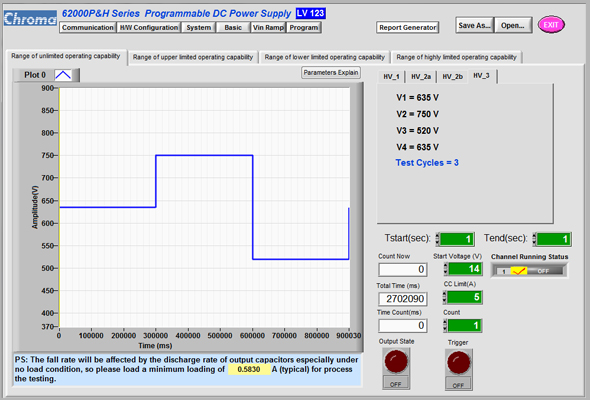The width and height of the screenshot is (590, 400).
Task: Open the Report Generator
Action: click(x=408, y=27)
